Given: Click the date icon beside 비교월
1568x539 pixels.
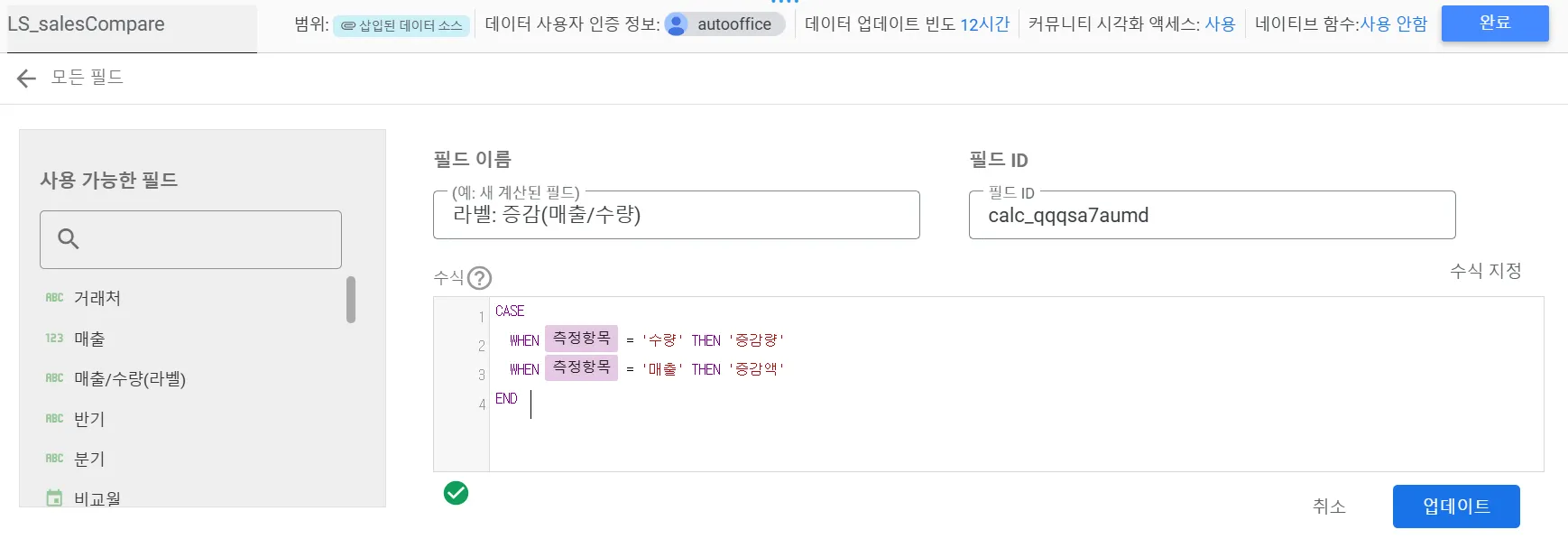Looking at the screenshot, I should coord(54,497).
